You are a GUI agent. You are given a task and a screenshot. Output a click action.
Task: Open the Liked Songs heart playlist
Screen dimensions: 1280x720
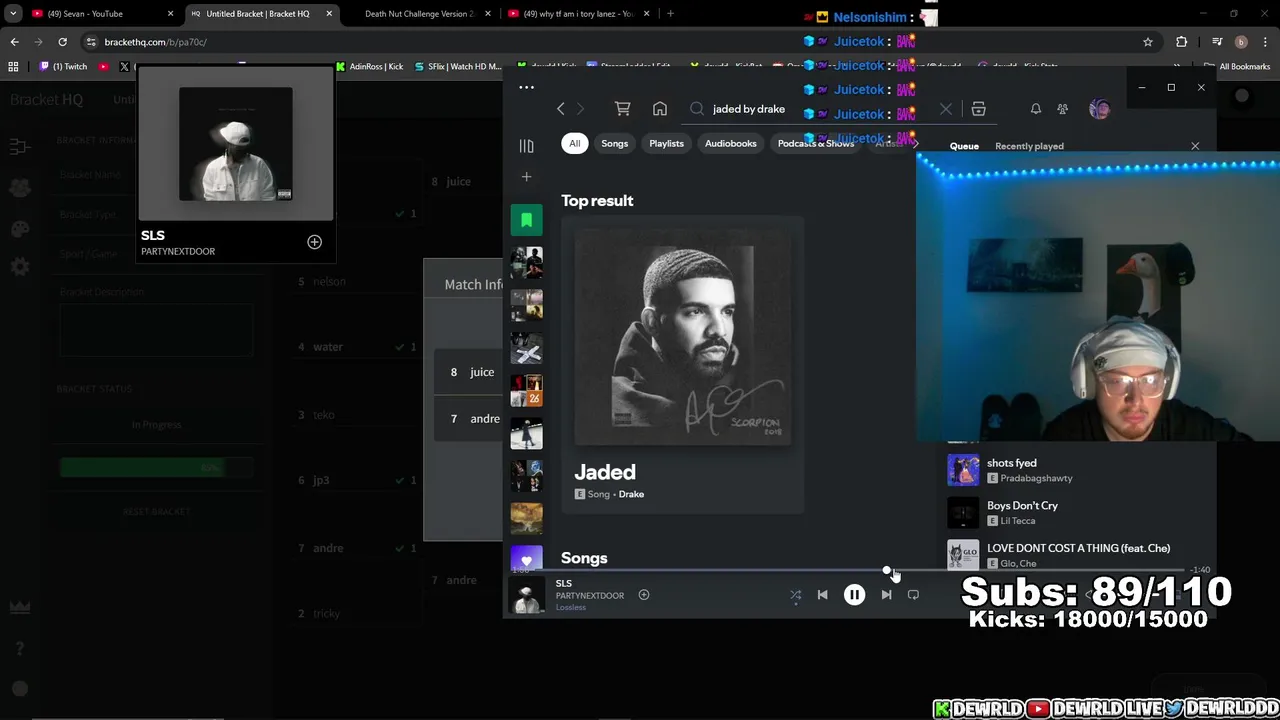pos(526,560)
